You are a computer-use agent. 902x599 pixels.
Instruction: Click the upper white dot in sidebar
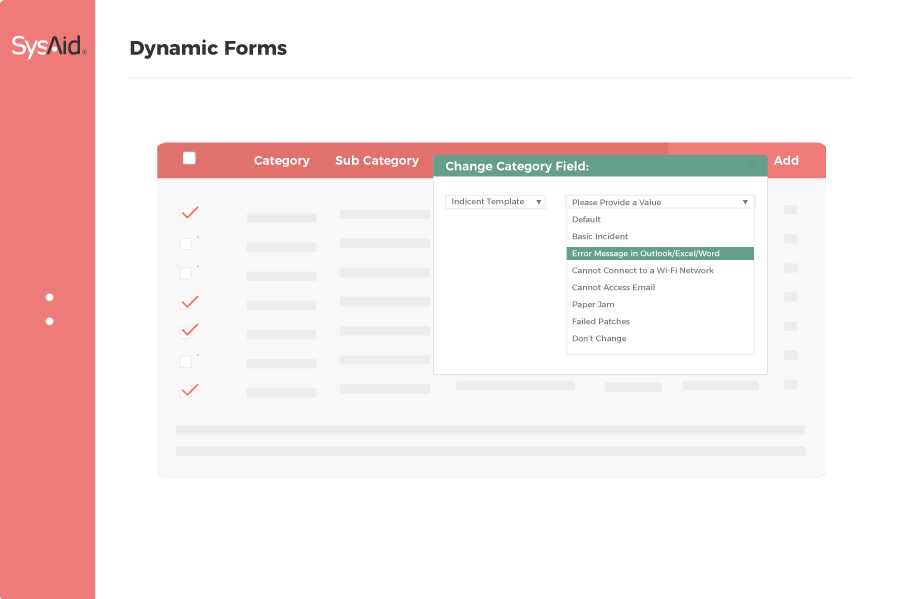point(49,297)
